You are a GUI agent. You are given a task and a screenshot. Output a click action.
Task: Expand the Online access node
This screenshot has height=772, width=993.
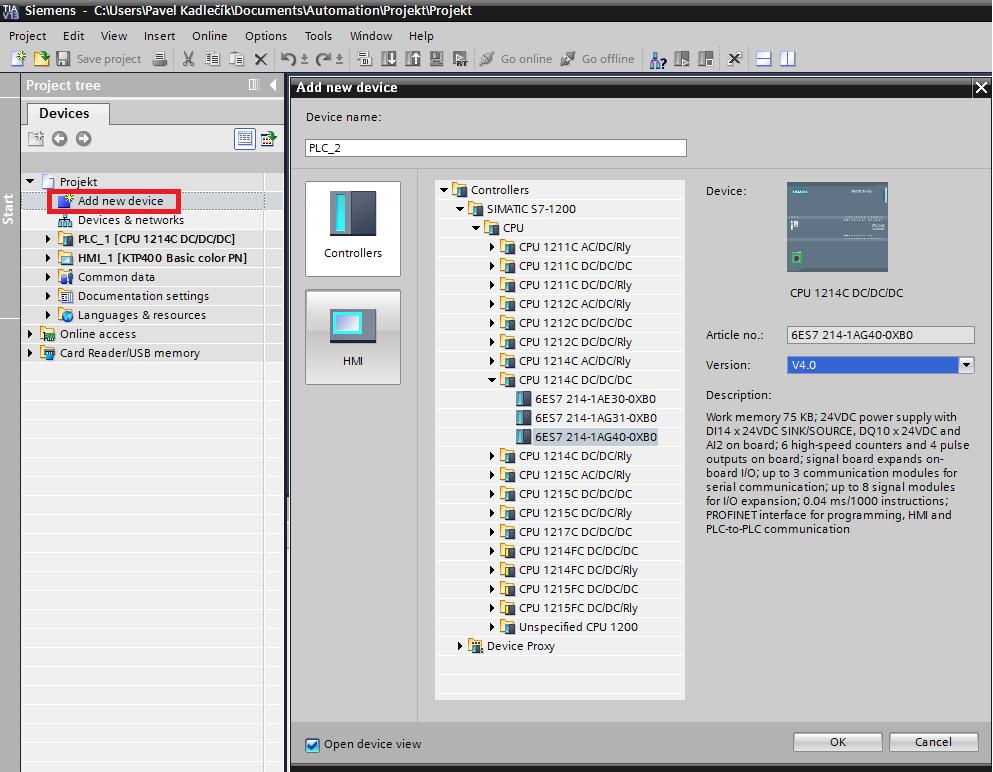tap(30, 334)
